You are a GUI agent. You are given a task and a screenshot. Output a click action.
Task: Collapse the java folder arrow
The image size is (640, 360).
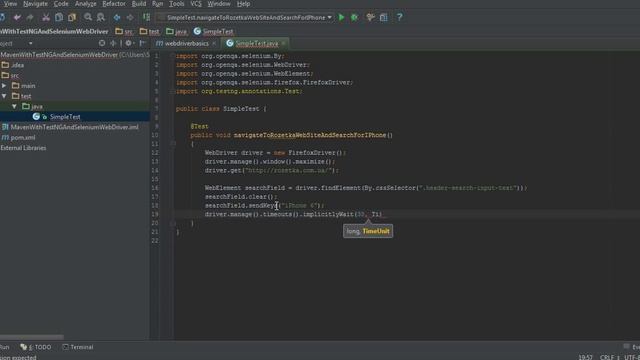pyautogui.click(x=14, y=106)
